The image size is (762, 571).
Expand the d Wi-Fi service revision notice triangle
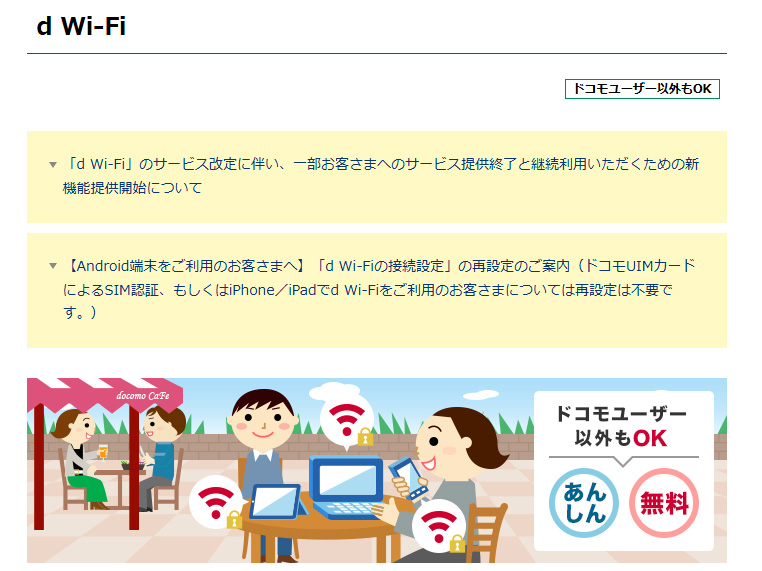[53, 165]
